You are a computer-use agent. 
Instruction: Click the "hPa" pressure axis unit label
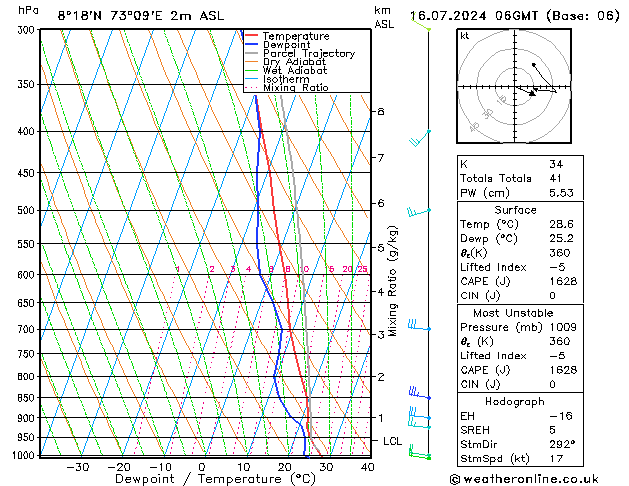pyautogui.click(x=28, y=11)
